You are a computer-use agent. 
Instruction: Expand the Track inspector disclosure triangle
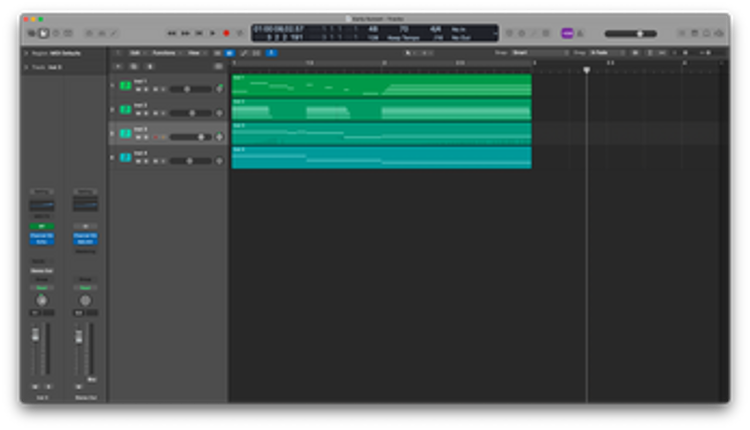click(26, 67)
